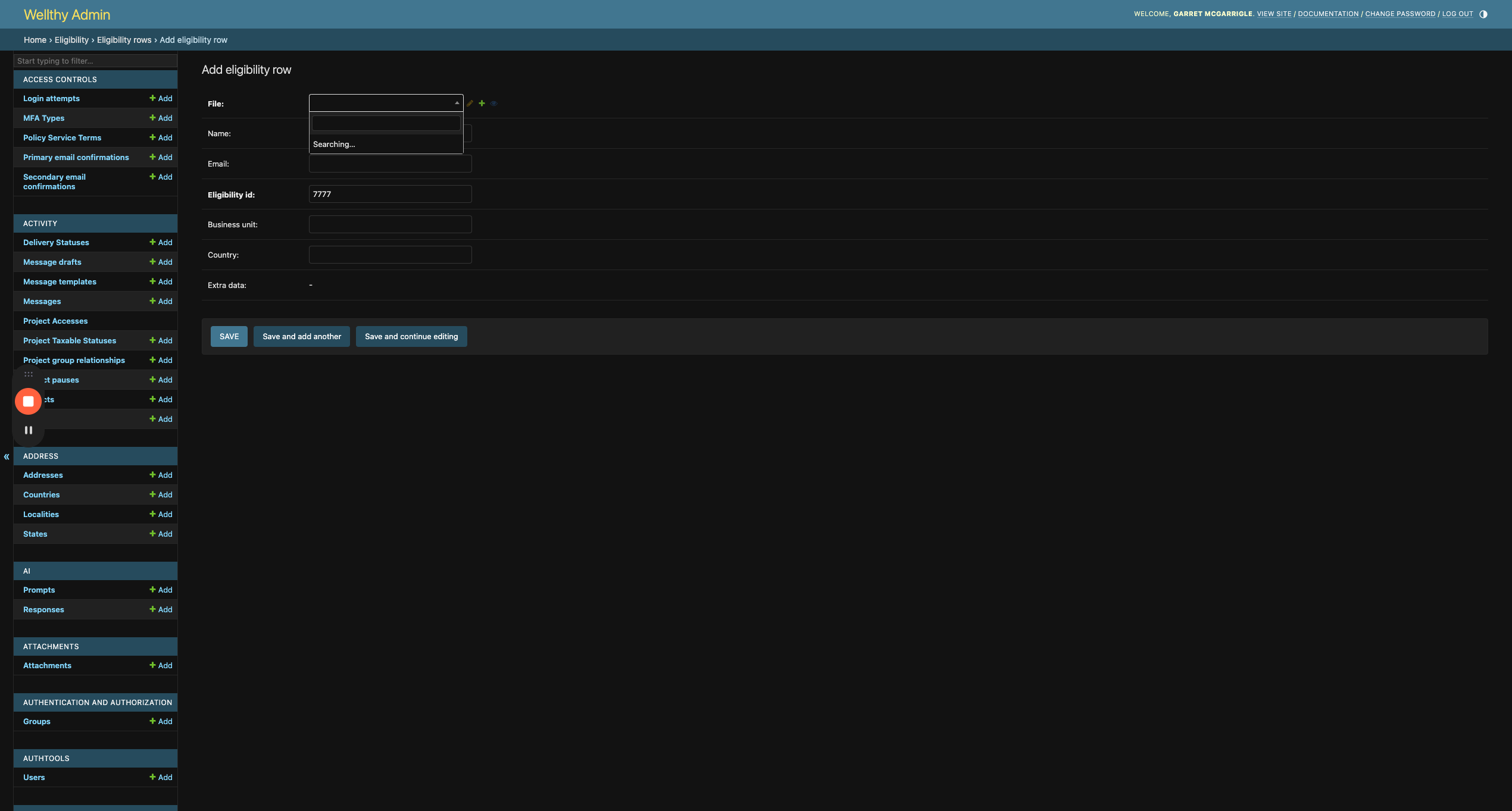Screen dimensions: 1512x811
Task: Click Save and add another
Action: (302, 337)
